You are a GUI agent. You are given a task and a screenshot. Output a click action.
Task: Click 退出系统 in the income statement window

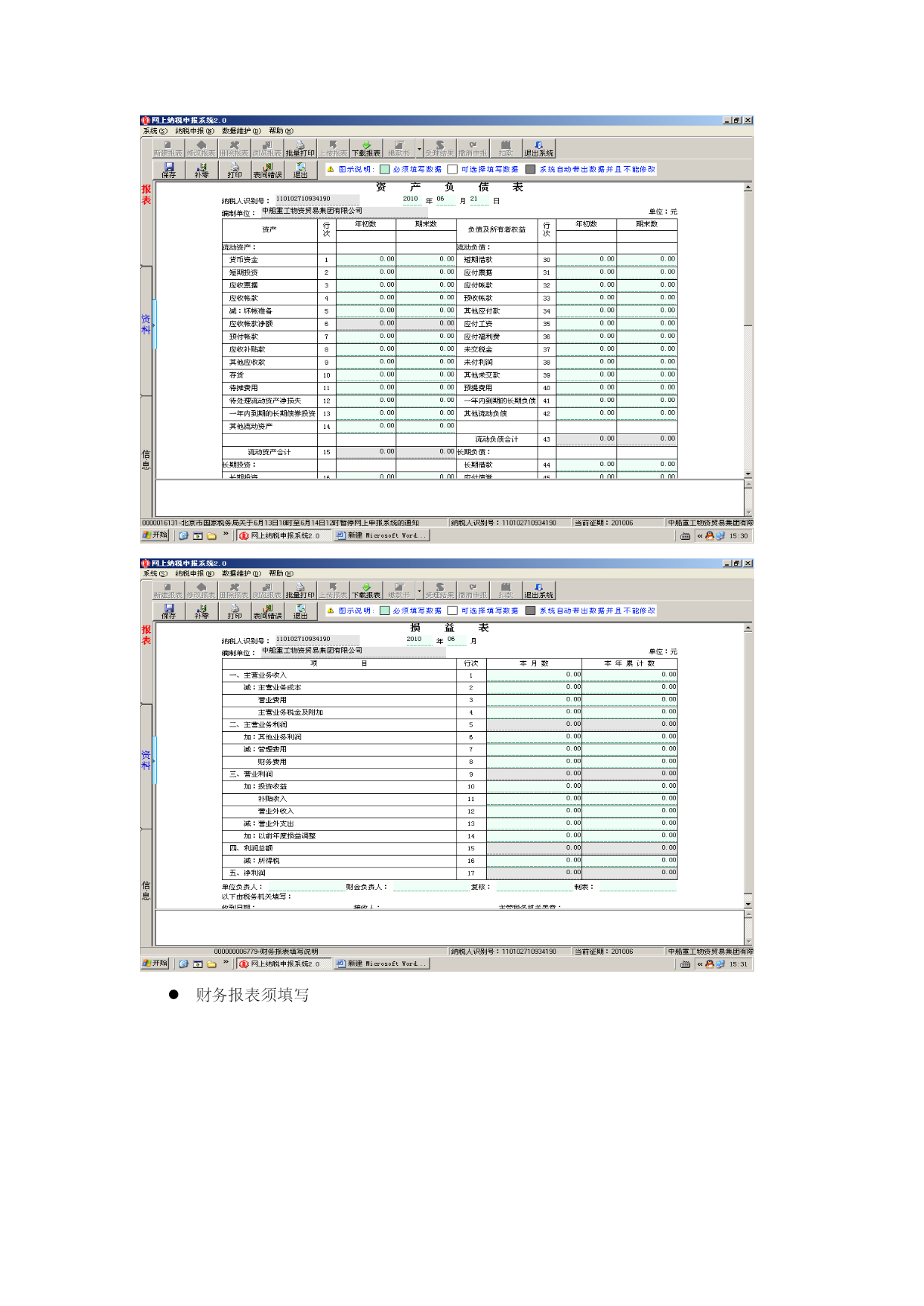pos(538,590)
